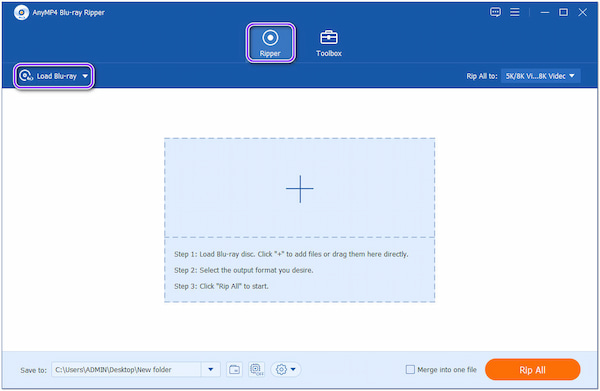Screen dimensions: 600x391
Task: Click the Save to path field
Action: (x=126, y=370)
